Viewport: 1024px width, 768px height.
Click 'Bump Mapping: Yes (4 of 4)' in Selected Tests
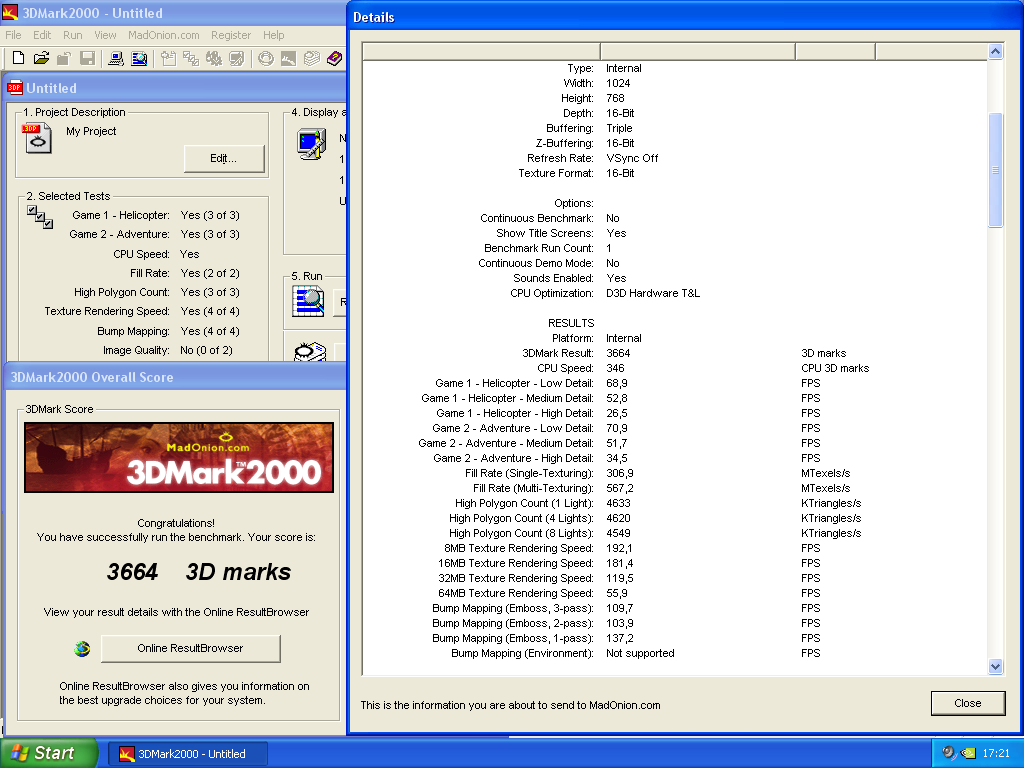pos(168,332)
